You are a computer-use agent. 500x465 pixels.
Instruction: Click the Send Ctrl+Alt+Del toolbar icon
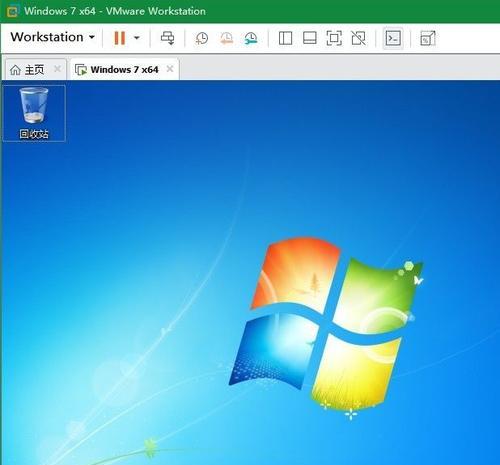pos(167,38)
